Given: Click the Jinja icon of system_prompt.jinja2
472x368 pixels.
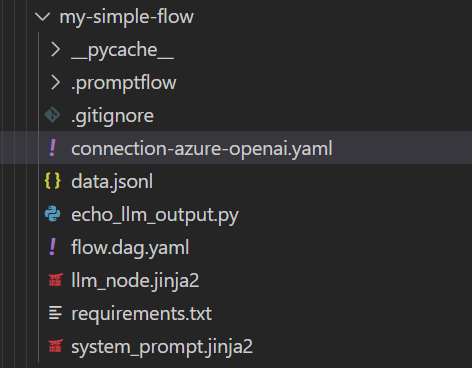Looking at the screenshot, I should 55,346.
